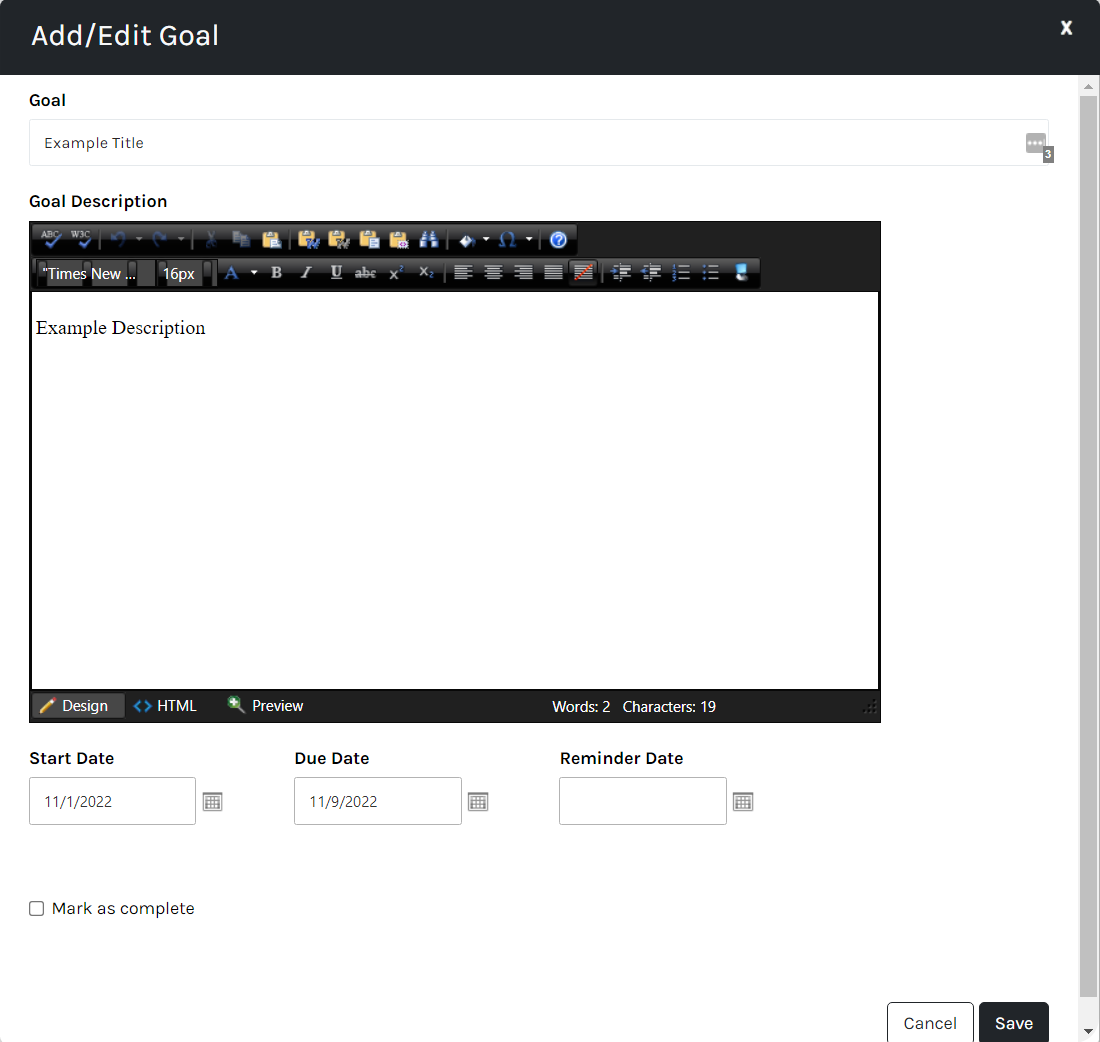
Task: Open the Due Date calendar picker
Action: (x=478, y=801)
